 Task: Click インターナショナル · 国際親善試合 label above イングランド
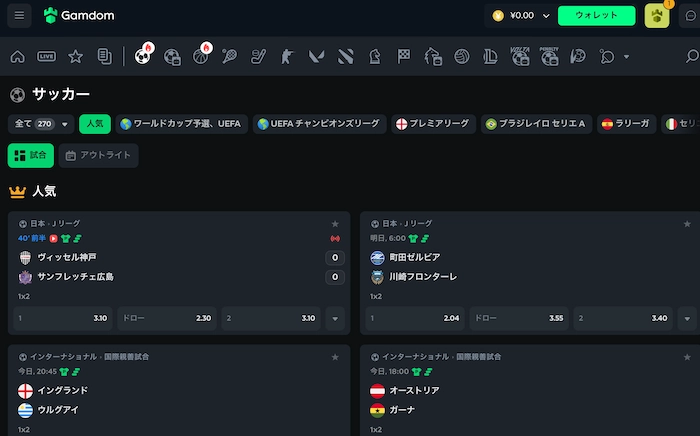pyautogui.click(x=89, y=357)
